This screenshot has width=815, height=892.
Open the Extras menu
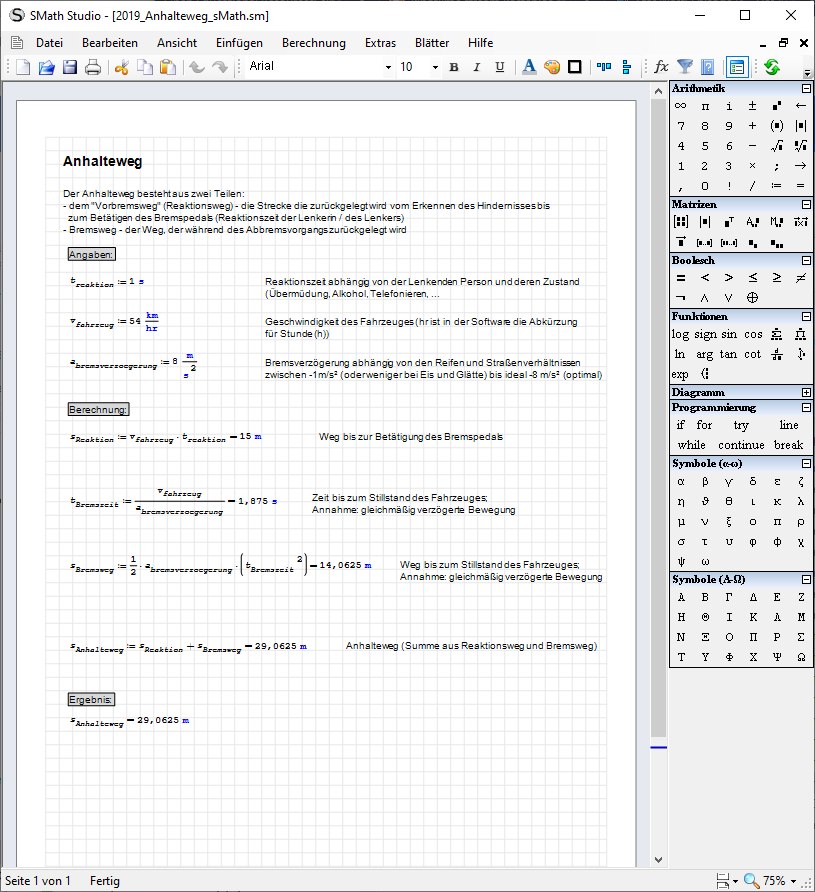tap(380, 43)
